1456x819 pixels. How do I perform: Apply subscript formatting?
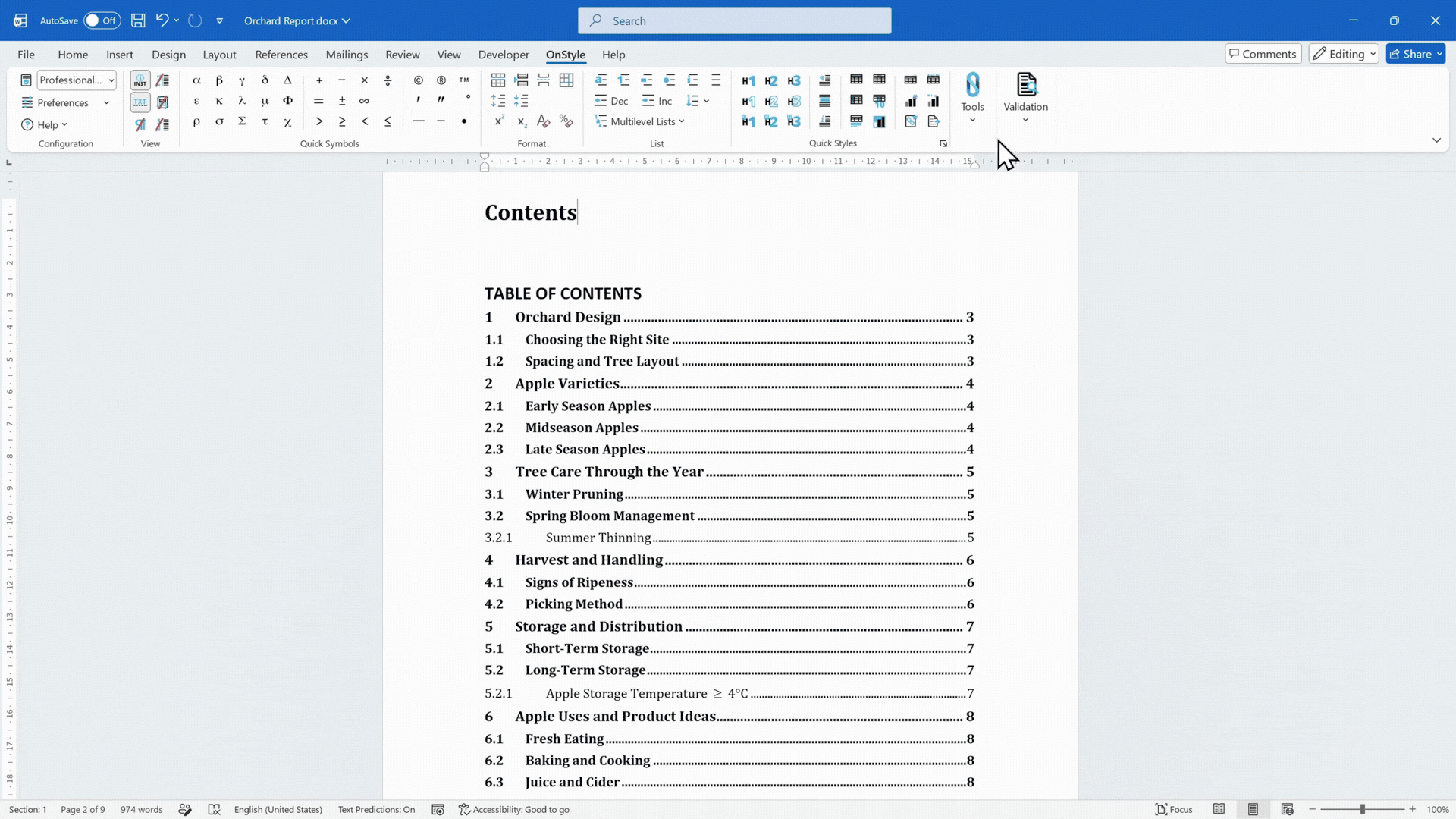(x=522, y=121)
